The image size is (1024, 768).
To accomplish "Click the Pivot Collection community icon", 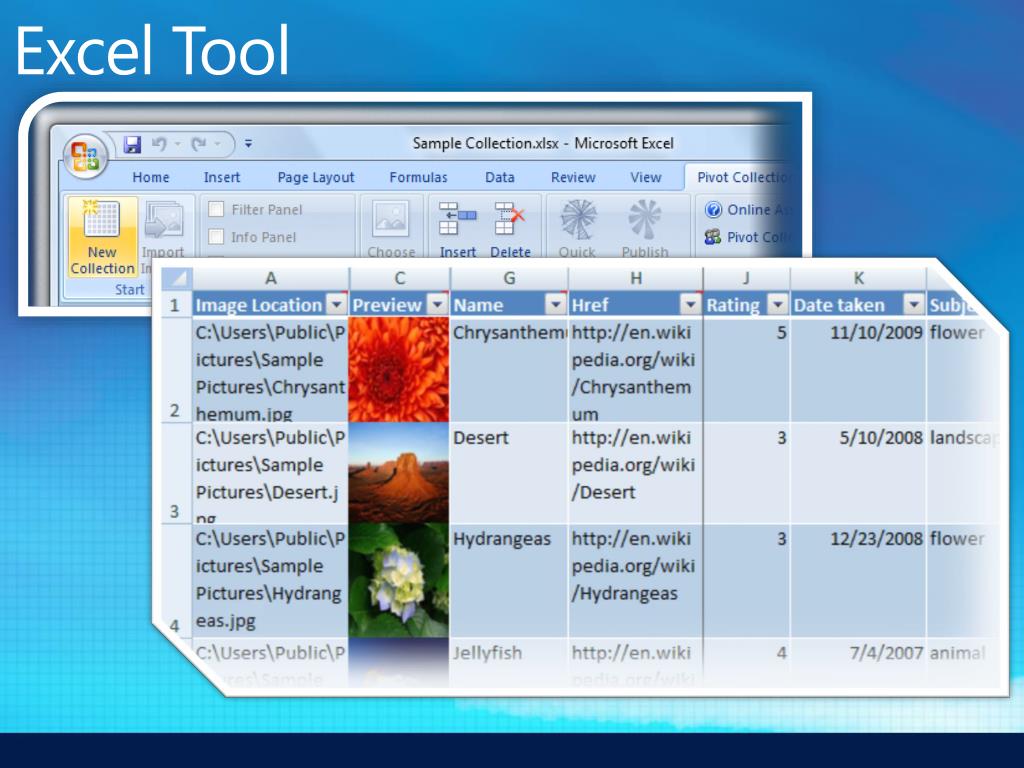I will [x=712, y=236].
